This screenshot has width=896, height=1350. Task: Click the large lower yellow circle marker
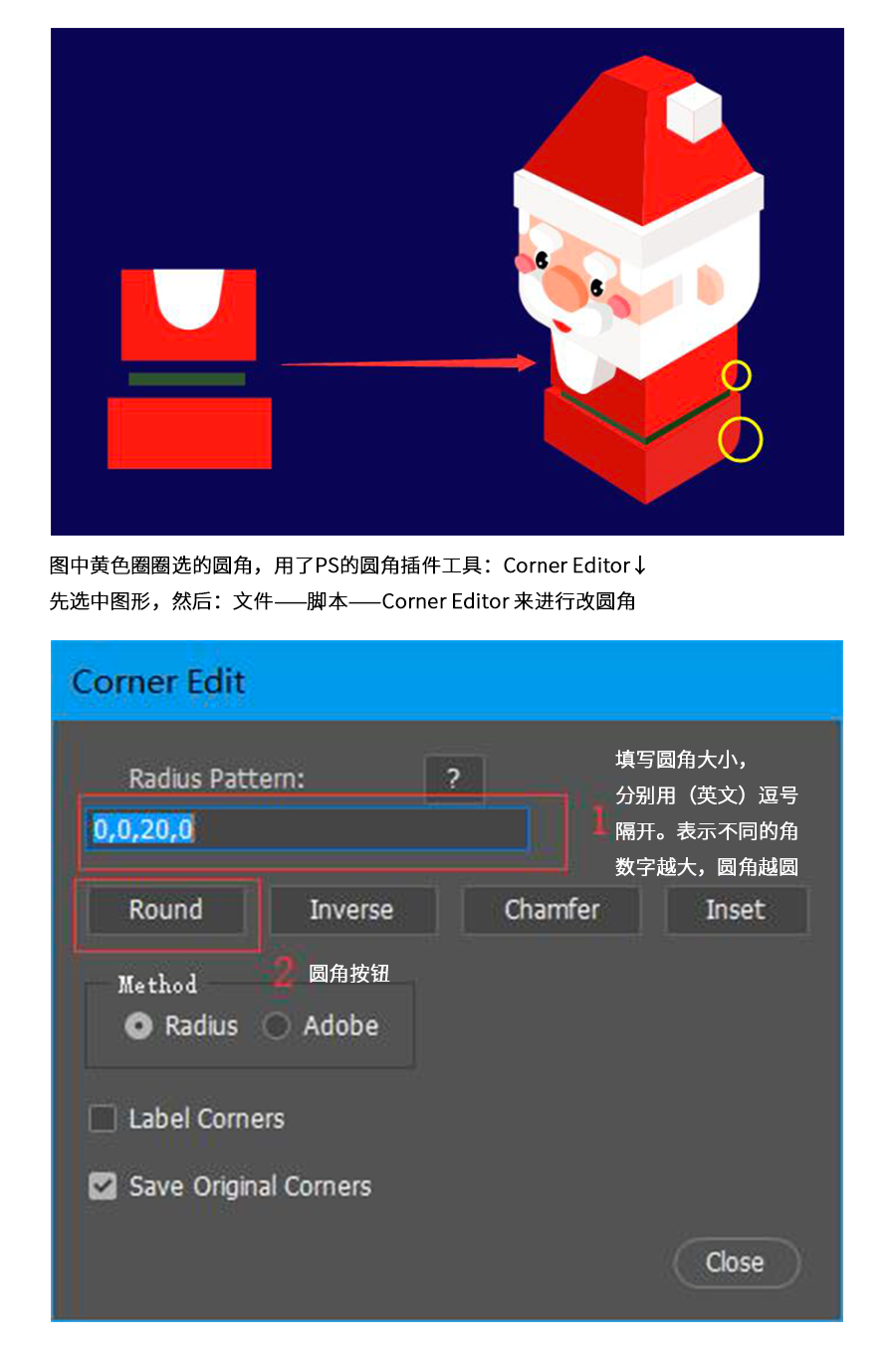click(740, 438)
